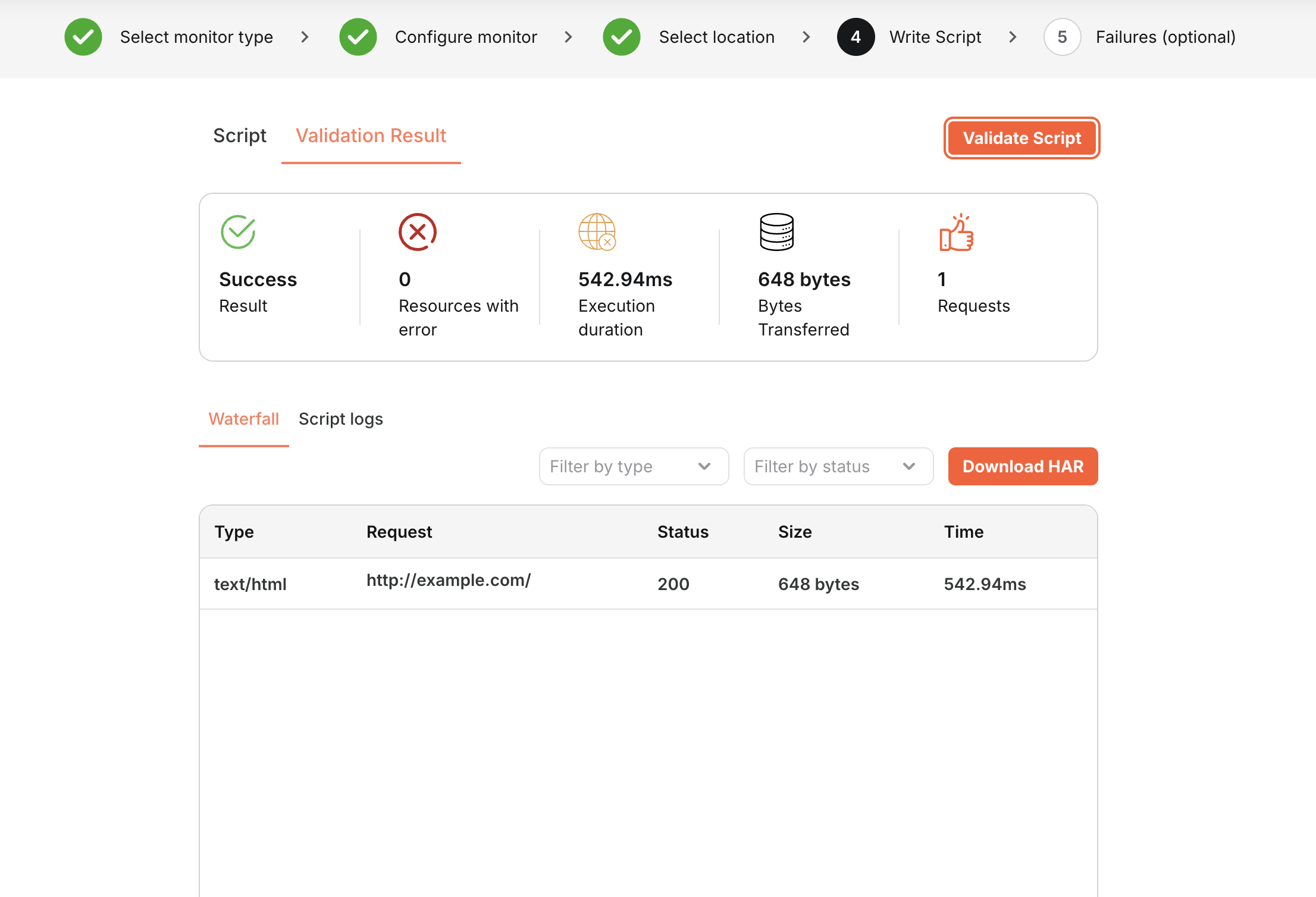Screen dimensions: 1316x897
Task: Click the Execution duration globe icon
Action: 597,232
